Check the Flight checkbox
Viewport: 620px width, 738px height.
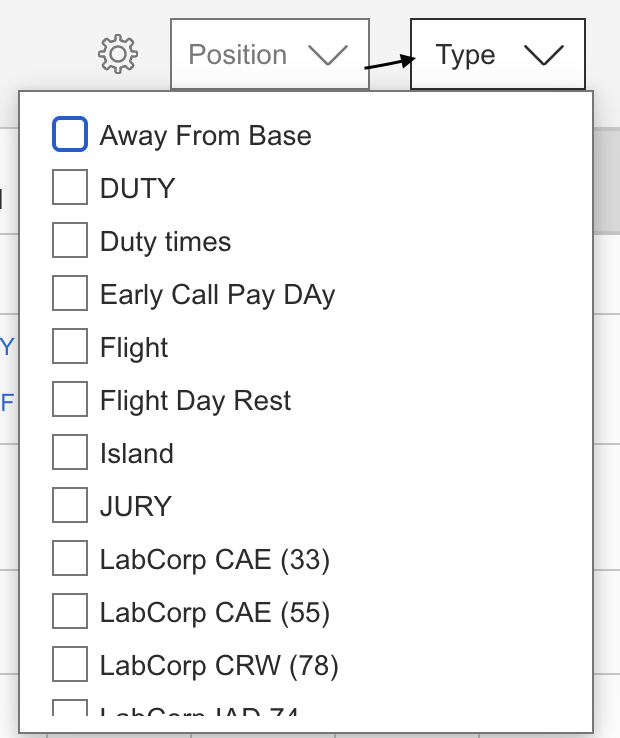[x=70, y=347]
